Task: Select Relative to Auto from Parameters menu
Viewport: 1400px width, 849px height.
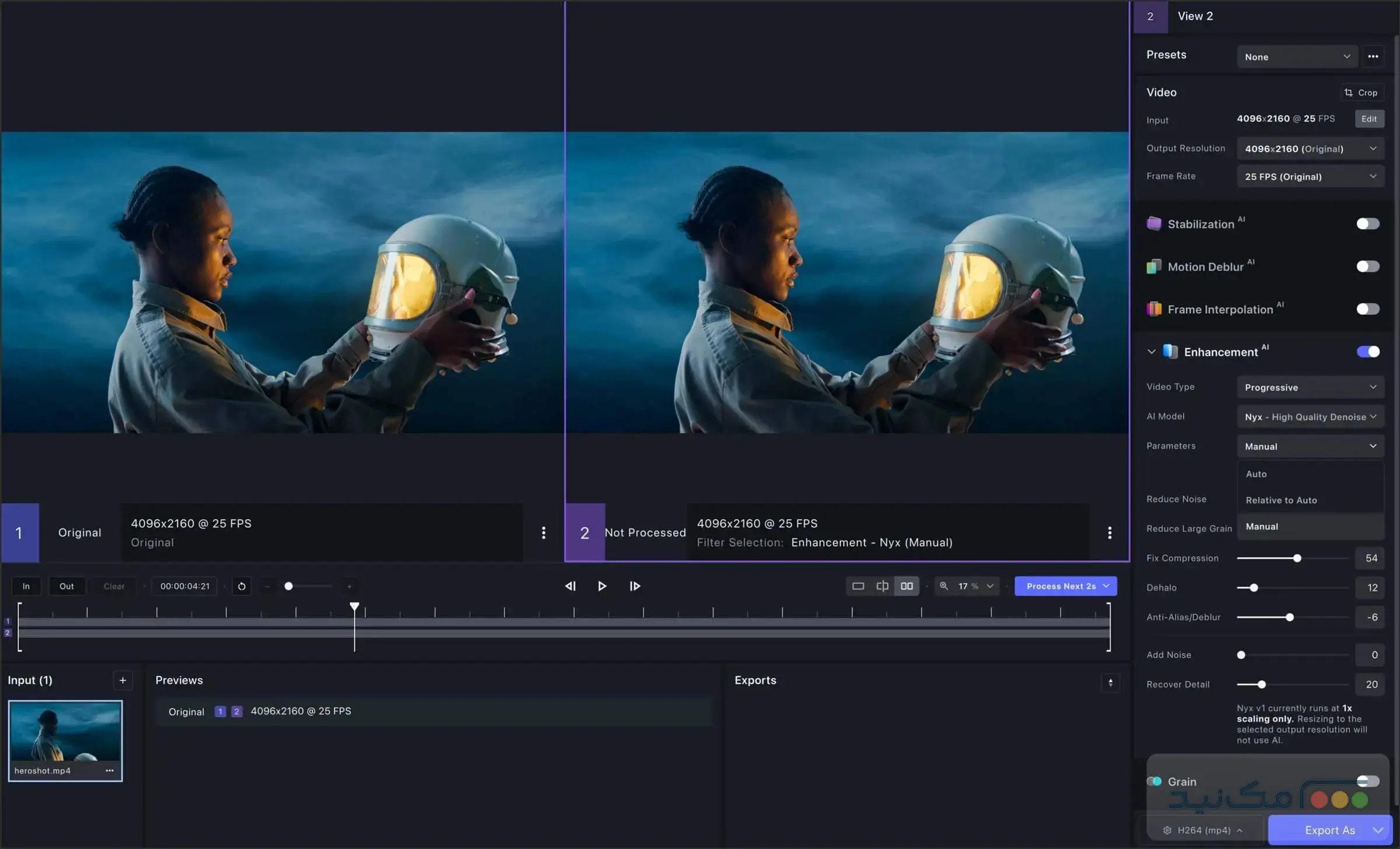Action: tap(1281, 500)
